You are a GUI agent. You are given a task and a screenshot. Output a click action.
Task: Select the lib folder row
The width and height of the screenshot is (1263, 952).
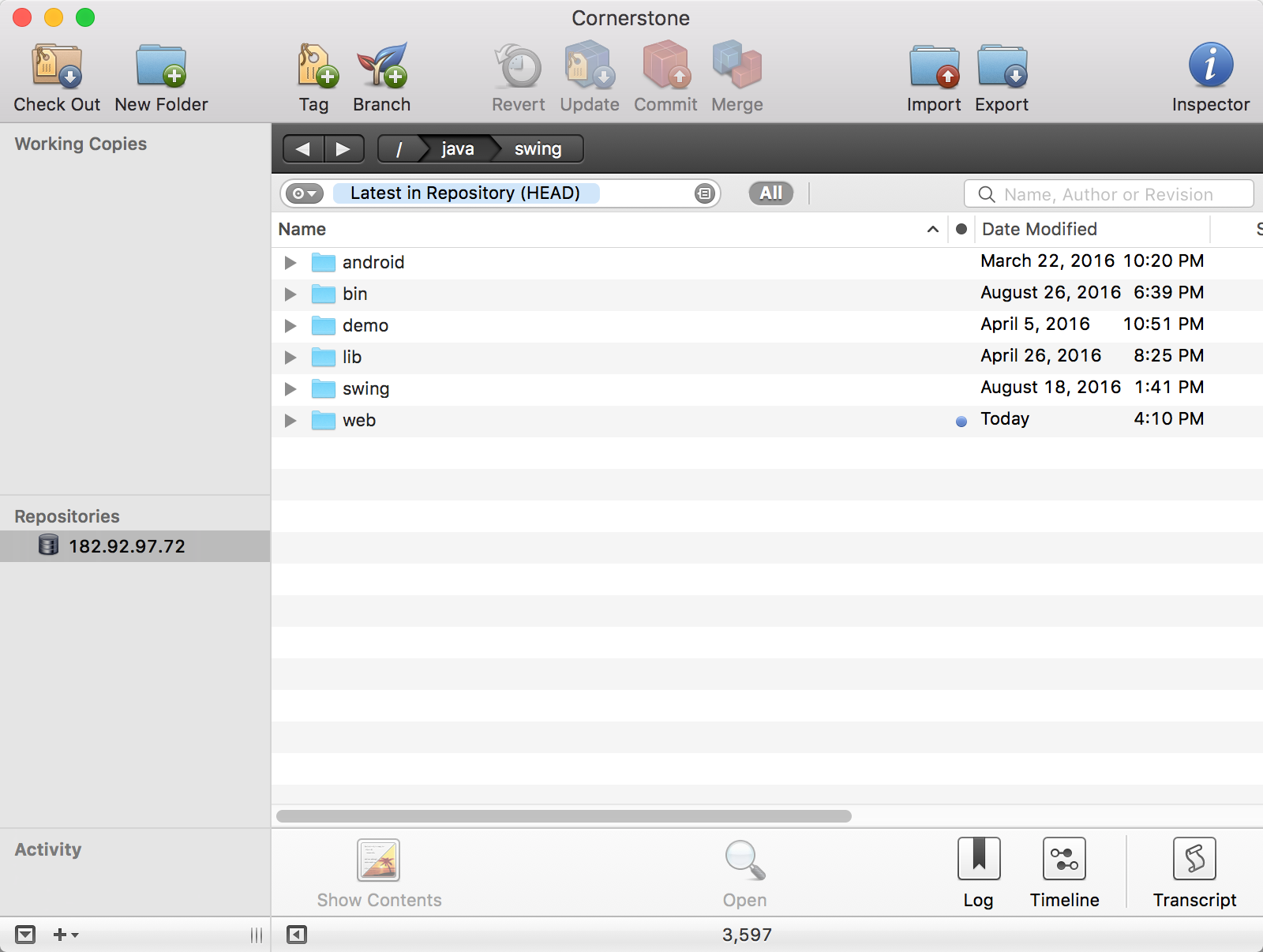767,357
